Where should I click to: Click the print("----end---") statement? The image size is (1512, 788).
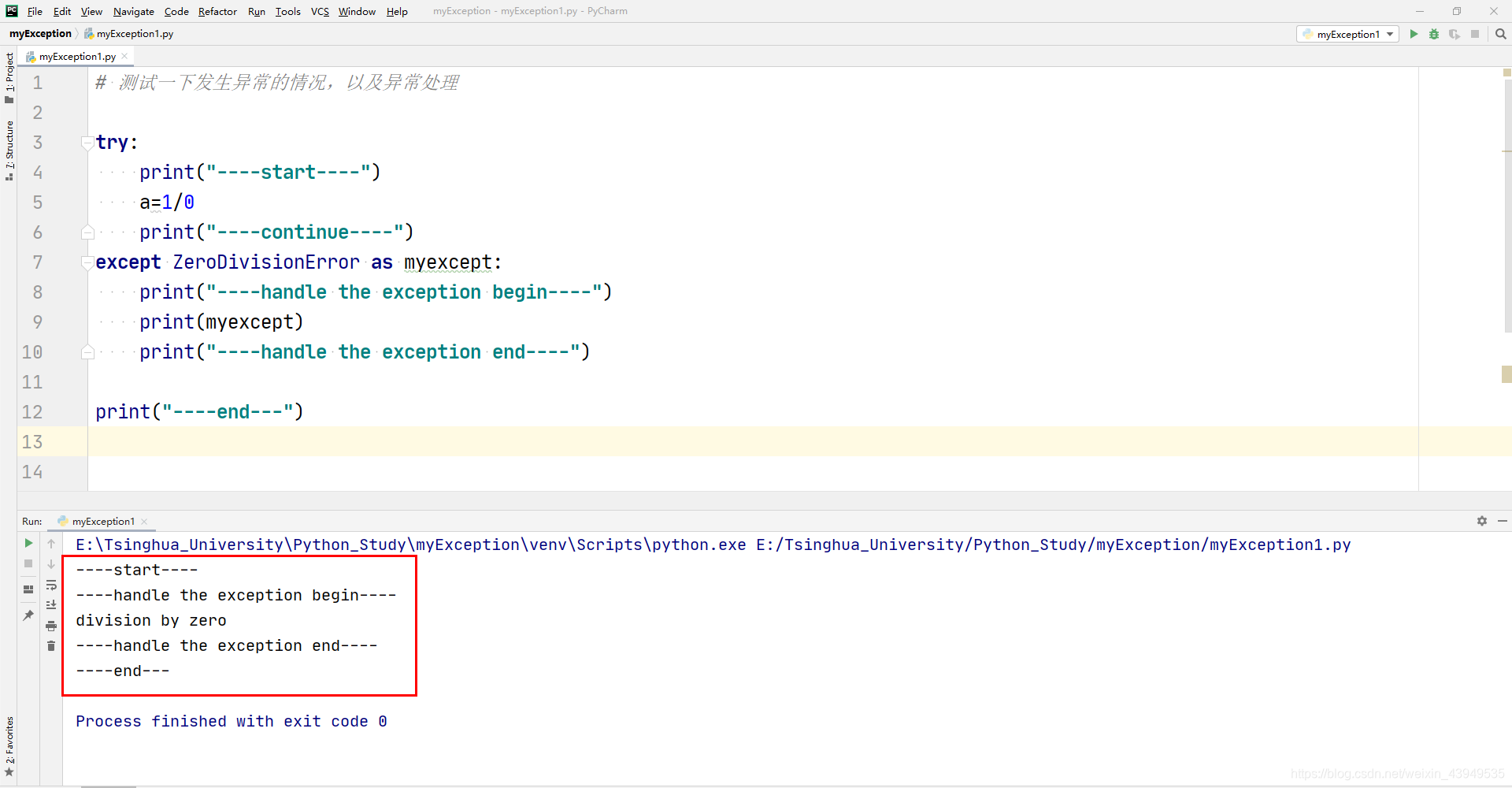199,412
